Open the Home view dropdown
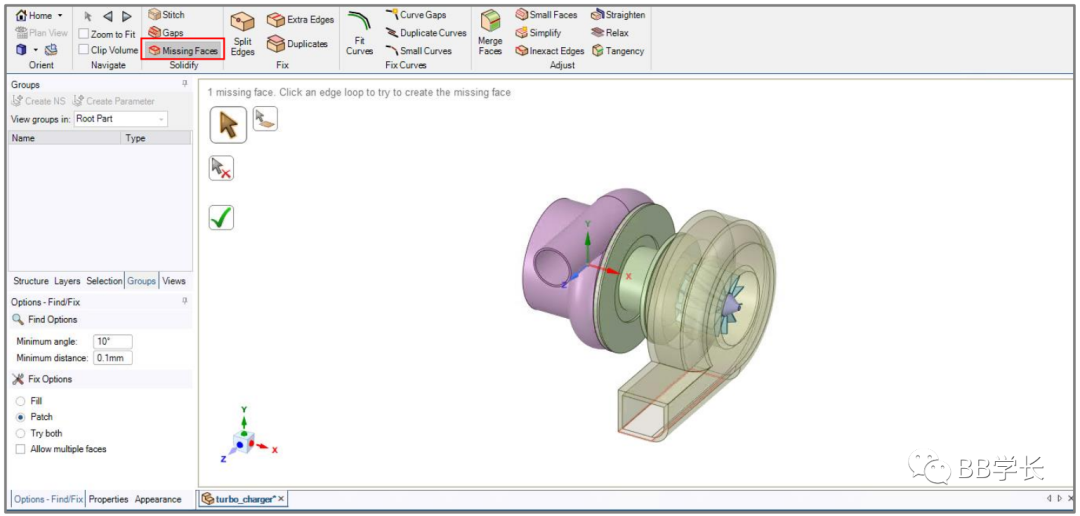This screenshot has height=516, width=1080. click(x=38, y=15)
